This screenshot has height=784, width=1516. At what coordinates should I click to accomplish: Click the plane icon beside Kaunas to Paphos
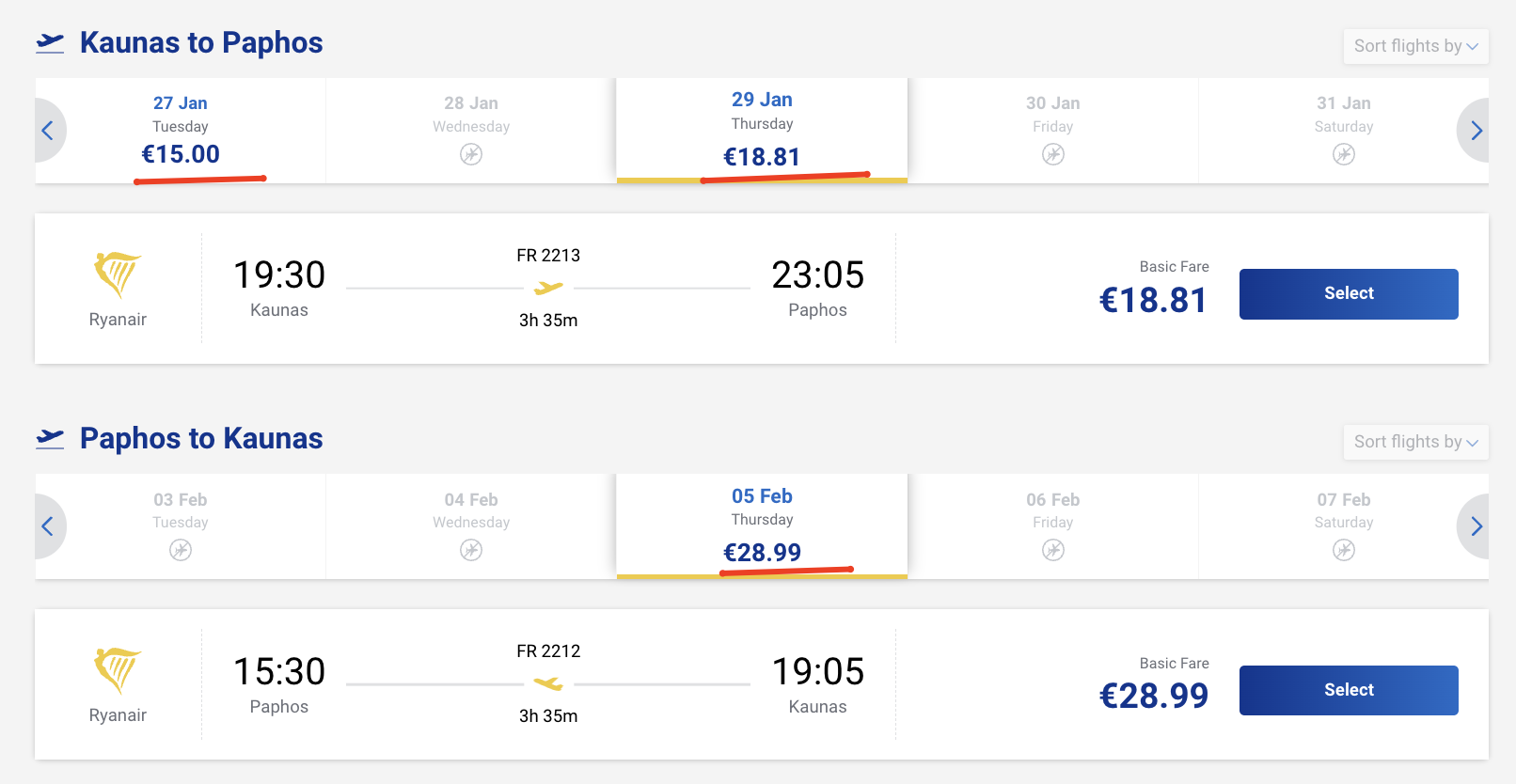(50, 43)
